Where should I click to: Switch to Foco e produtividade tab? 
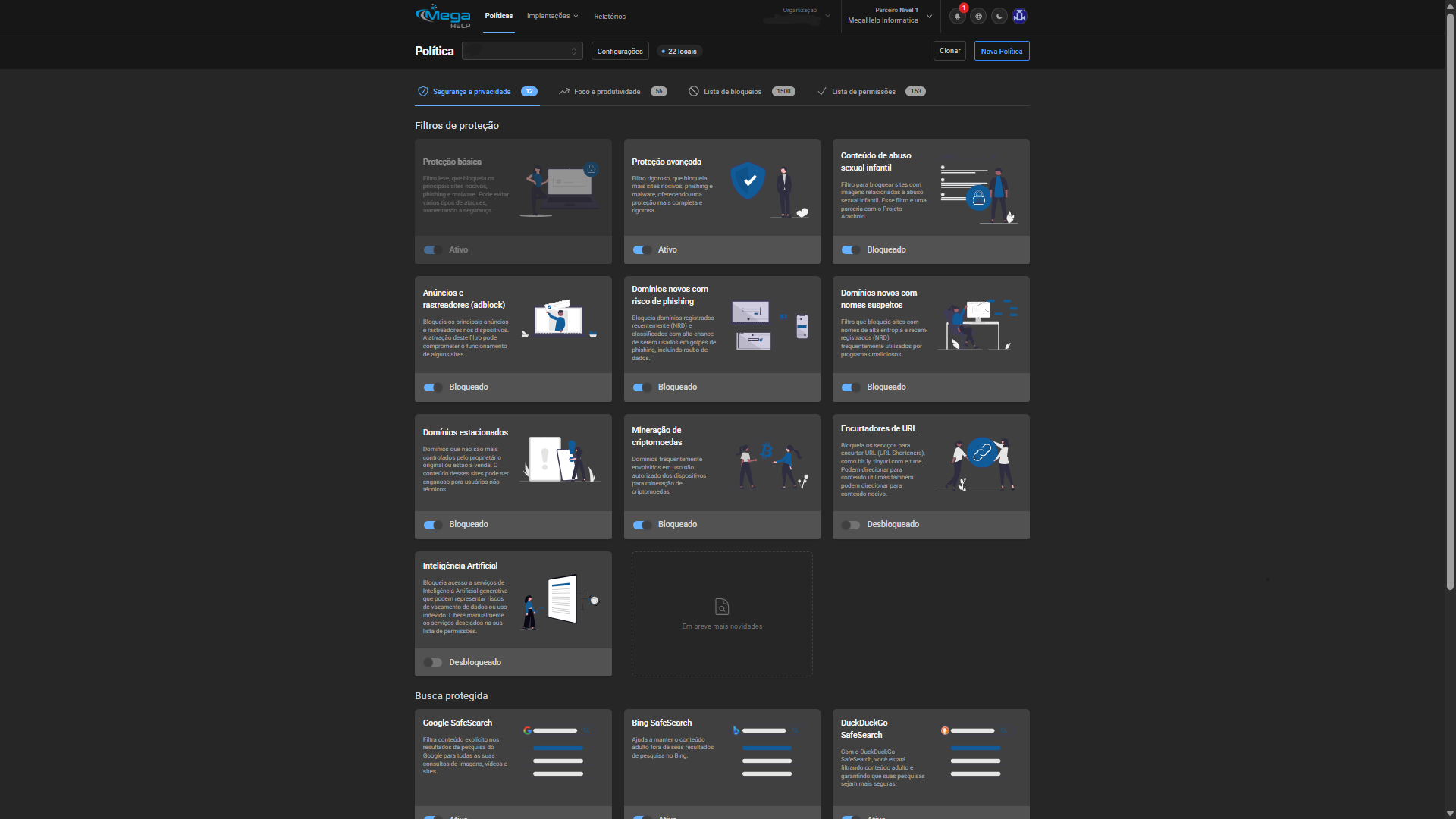[x=613, y=92]
